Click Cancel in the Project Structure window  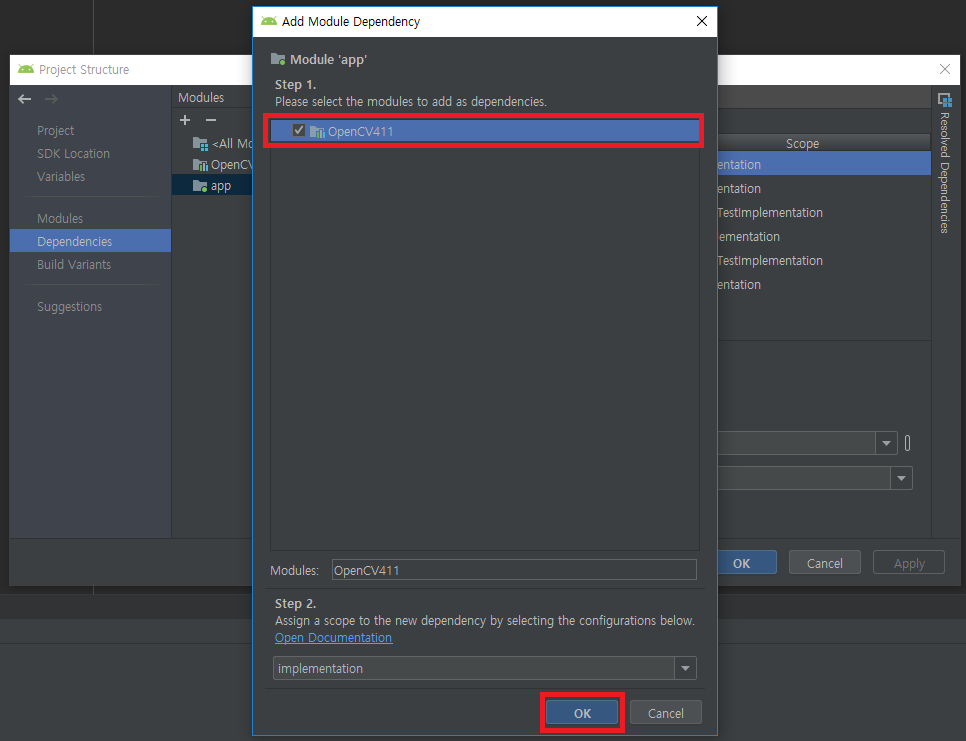824,563
